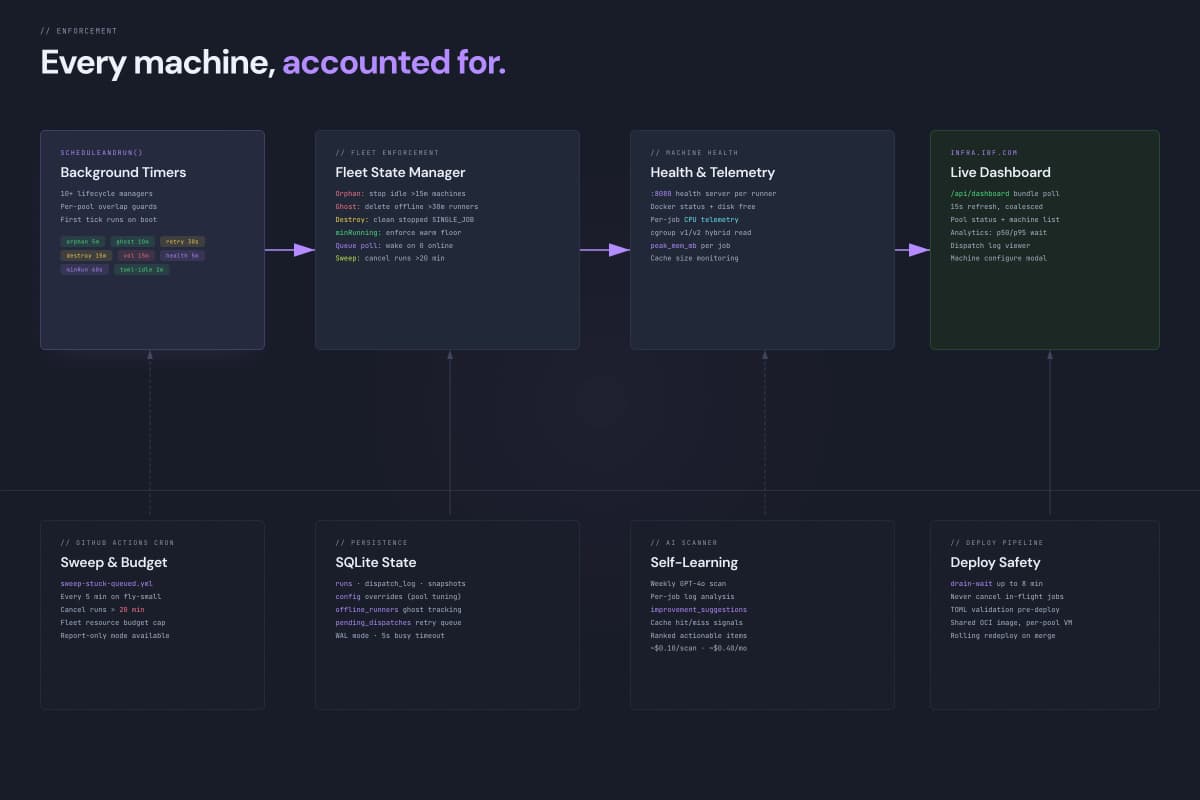Click the 'tomi-idle 2m' timer tag
The width and height of the screenshot is (1200, 800).
pos(142,269)
